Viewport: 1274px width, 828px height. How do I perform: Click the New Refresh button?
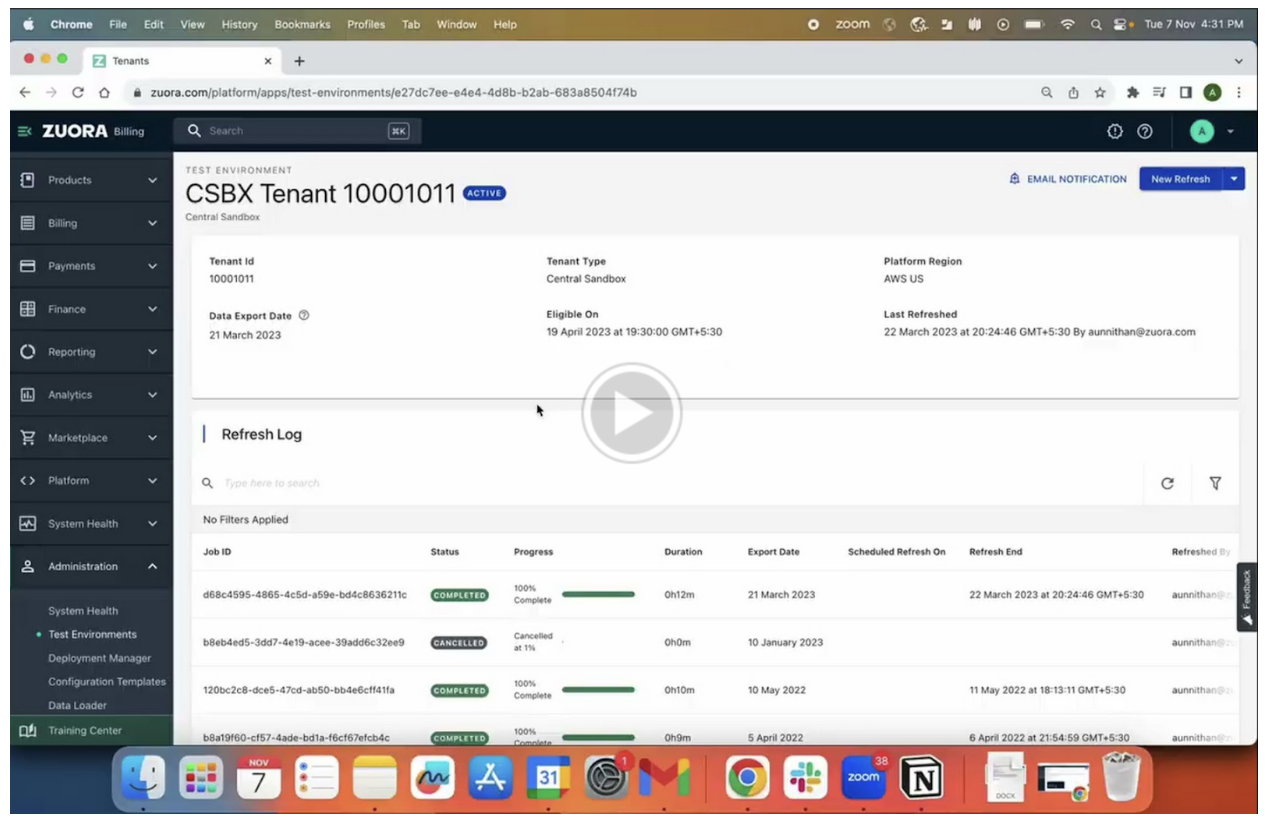coord(1181,179)
